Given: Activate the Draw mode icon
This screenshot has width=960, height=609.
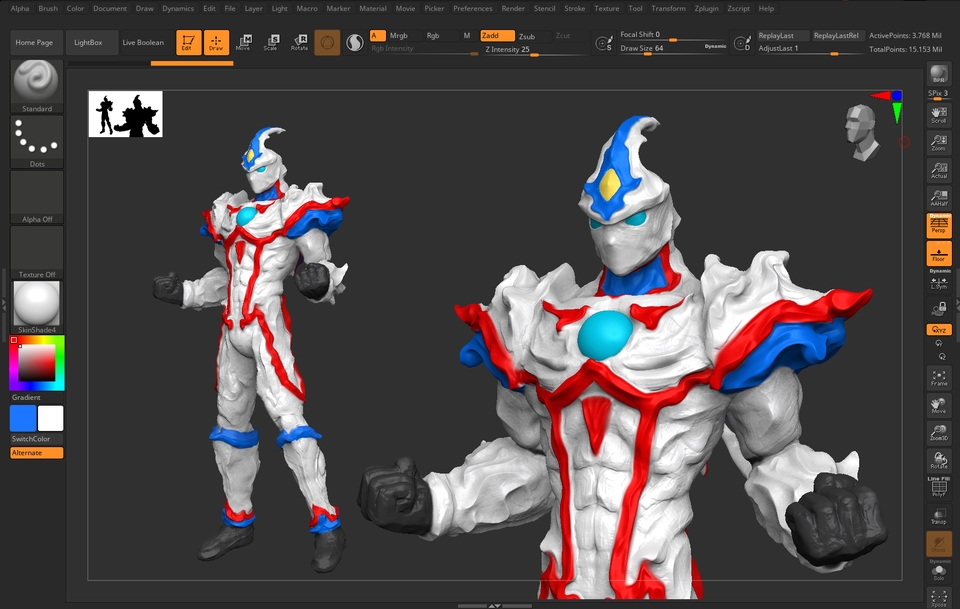Looking at the screenshot, I should 216,42.
